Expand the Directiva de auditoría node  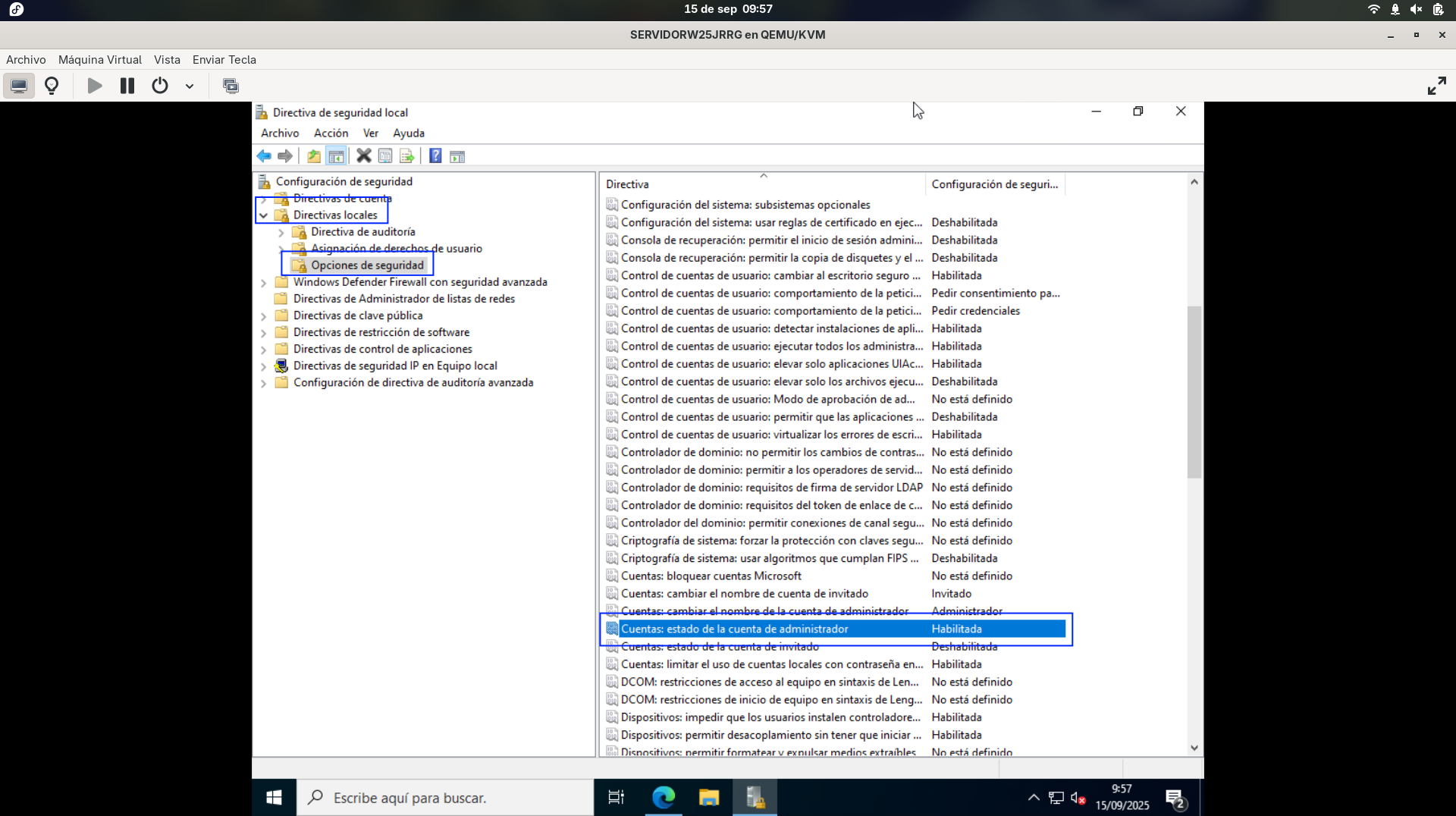pyautogui.click(x=281, y=232)
